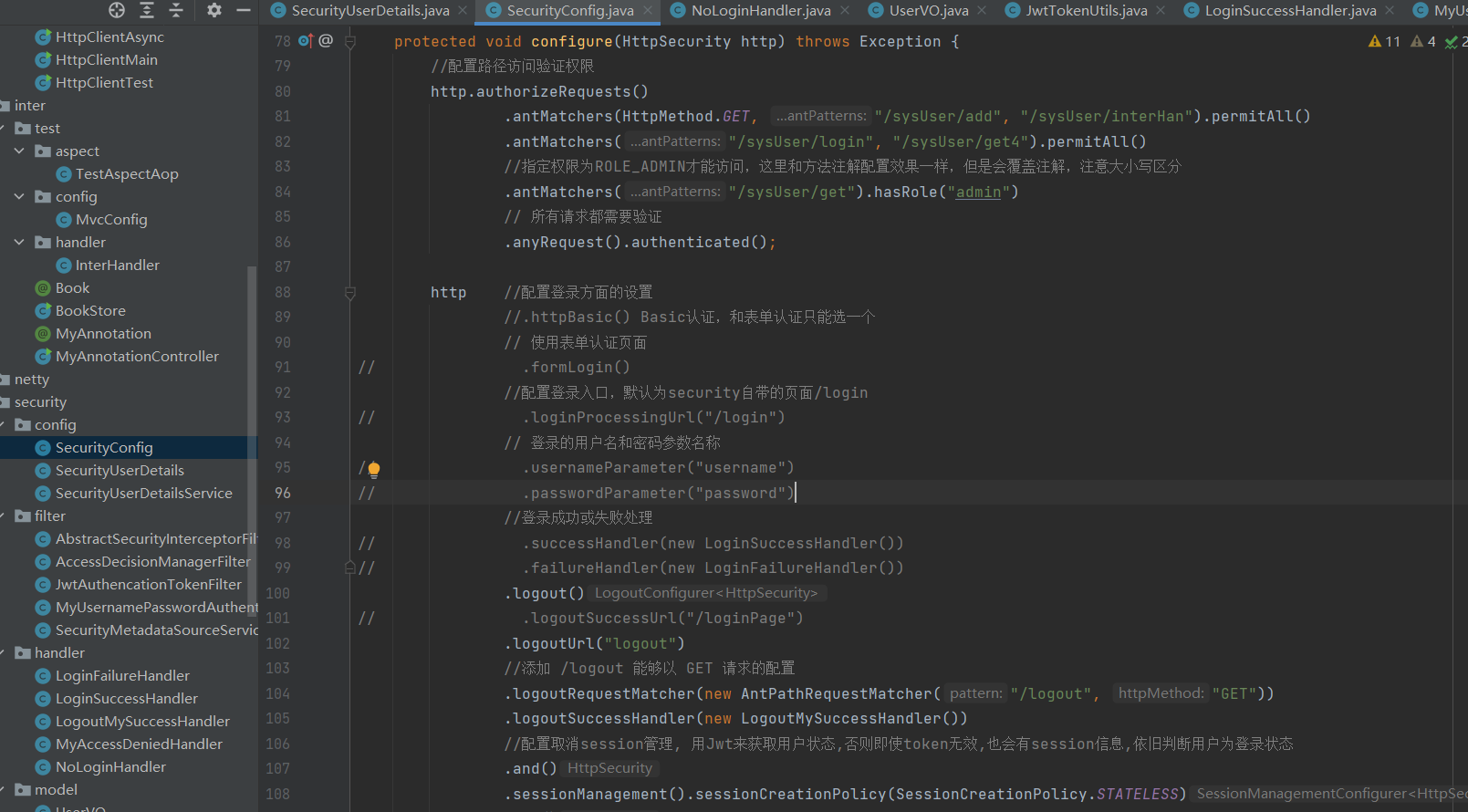Close the UserVO.java tab
This screenshot has height=812, width=1468.
point(982,11)
